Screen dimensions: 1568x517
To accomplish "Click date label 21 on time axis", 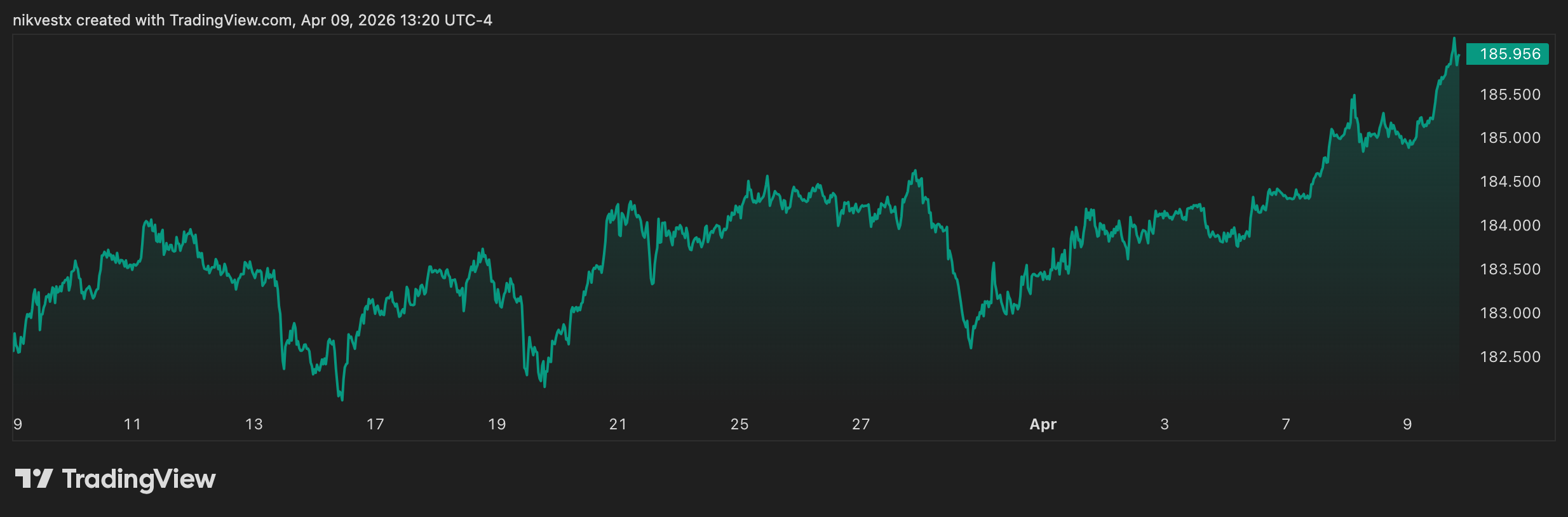I will [618, 424].
